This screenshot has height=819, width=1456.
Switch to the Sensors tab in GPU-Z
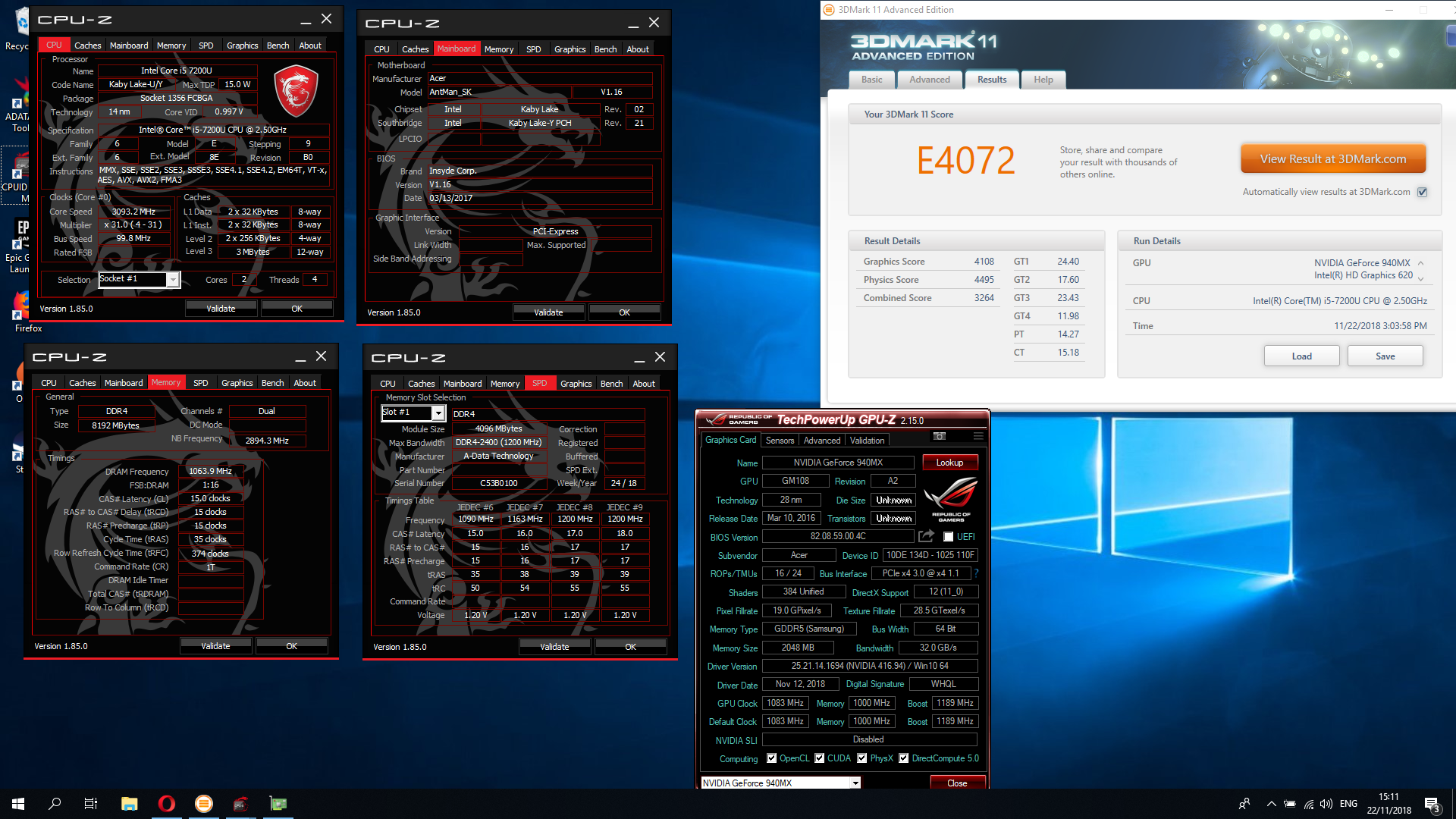[780, 441]
